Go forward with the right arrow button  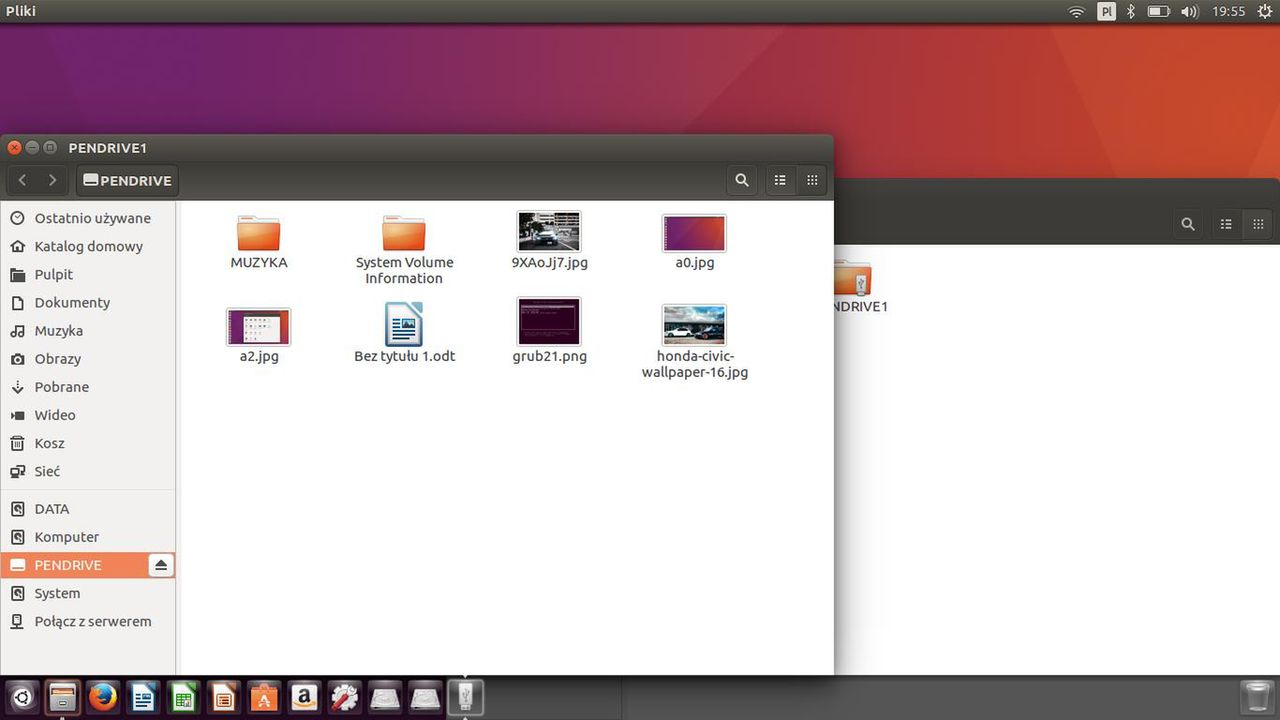tap(52, 180)
